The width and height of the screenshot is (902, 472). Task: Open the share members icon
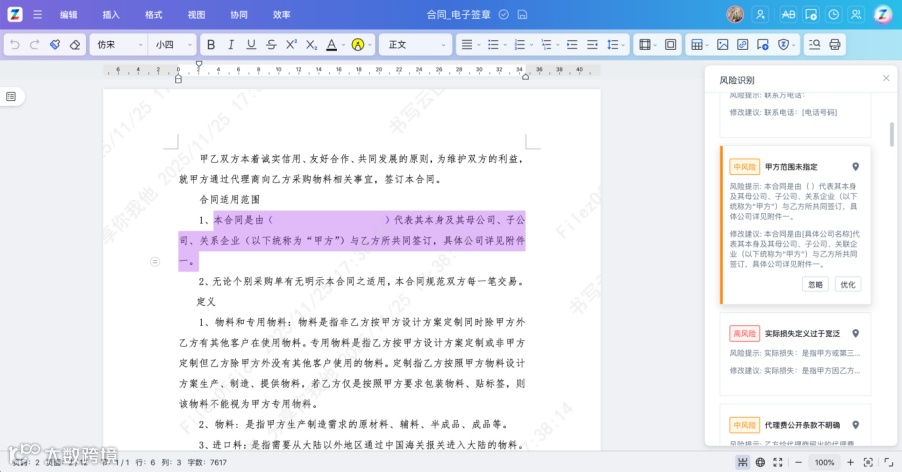click(856, 14)
